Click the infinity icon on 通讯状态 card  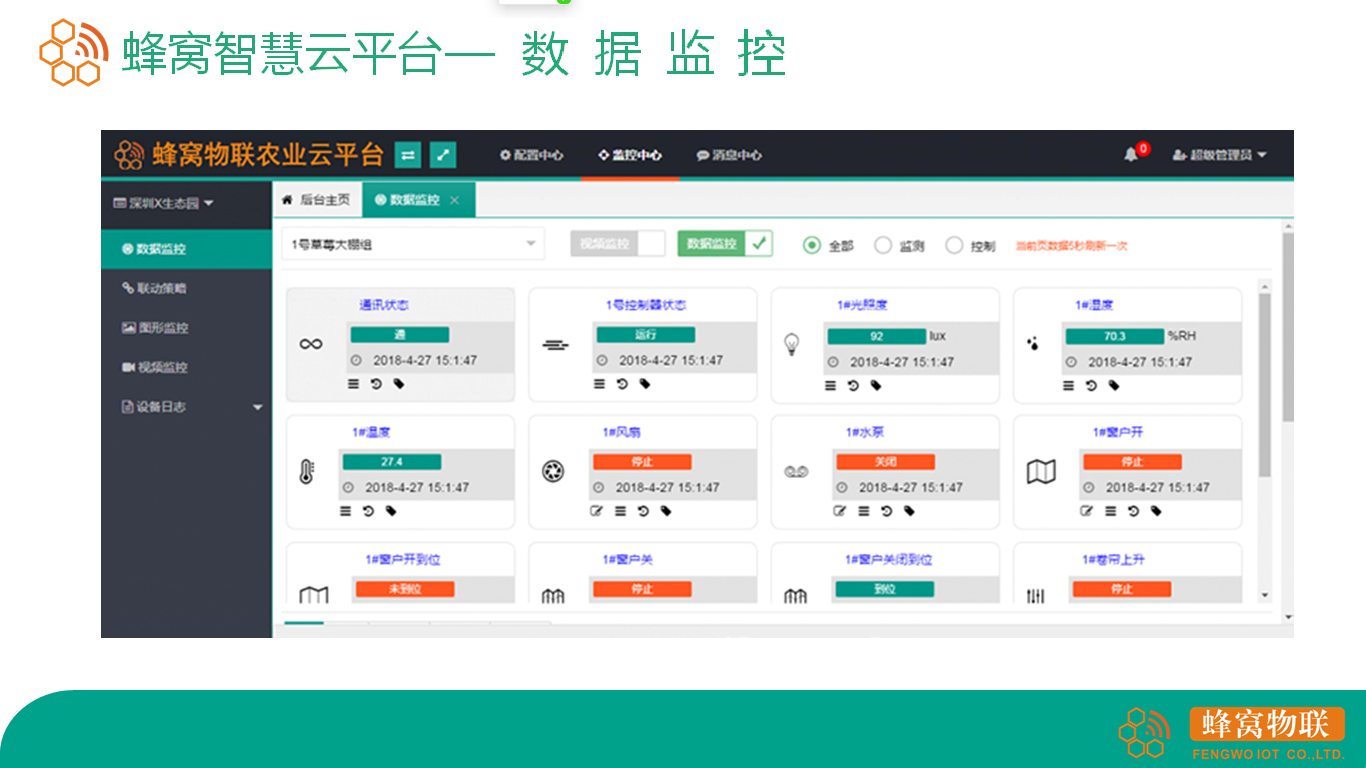[311, 344]
